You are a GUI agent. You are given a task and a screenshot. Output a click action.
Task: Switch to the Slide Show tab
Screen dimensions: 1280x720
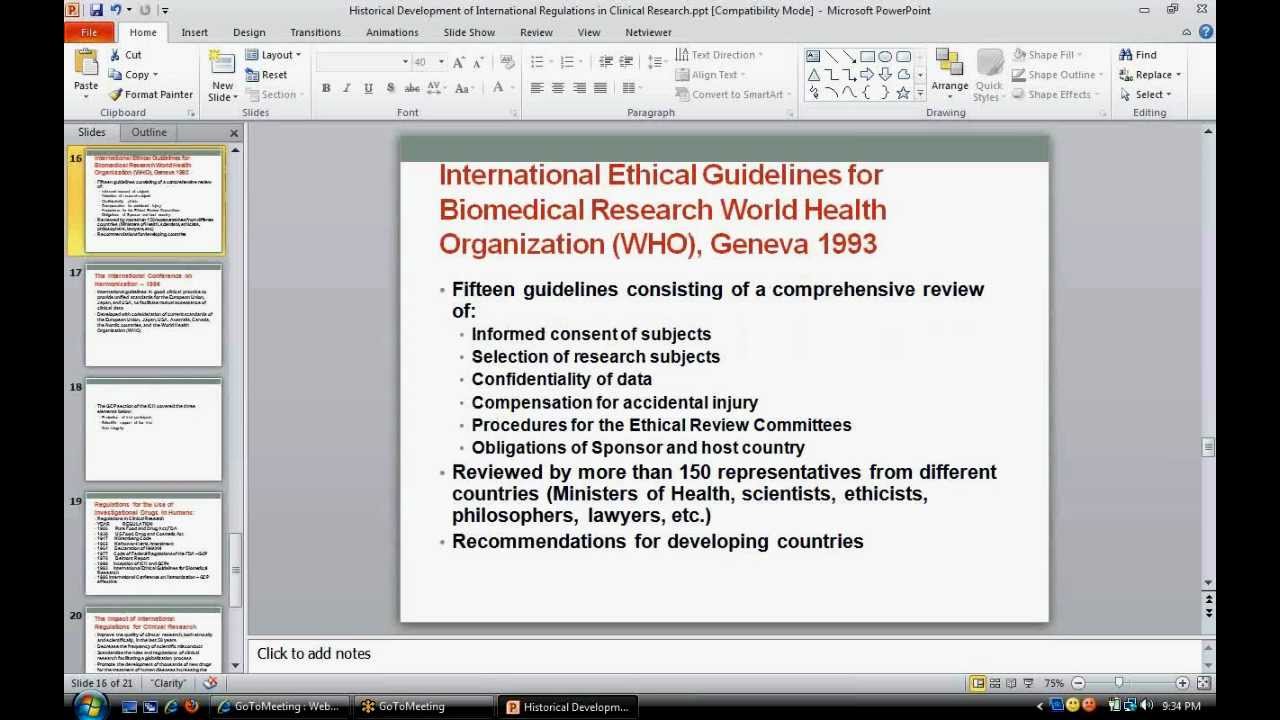469,32
